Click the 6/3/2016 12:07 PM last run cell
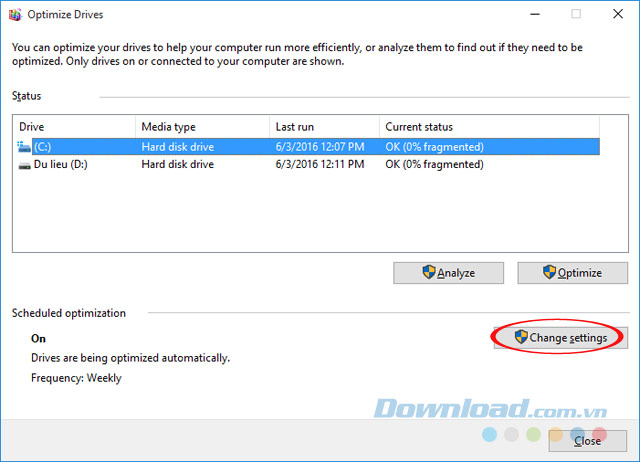This screenshot has height=462, width=640. (x=320, y=147)
